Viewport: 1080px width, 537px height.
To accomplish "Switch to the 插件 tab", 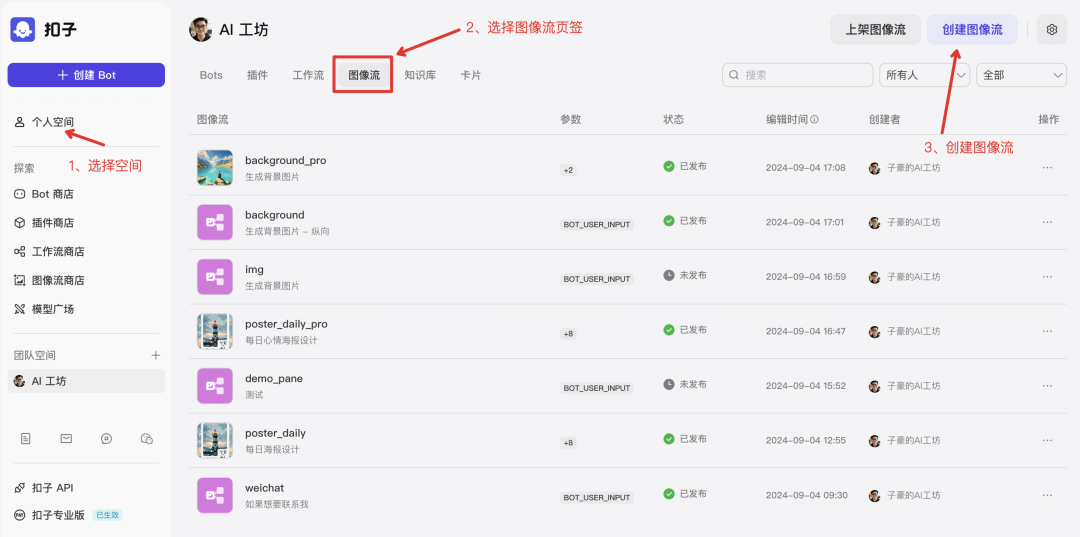I will click(x=257, y=75).
